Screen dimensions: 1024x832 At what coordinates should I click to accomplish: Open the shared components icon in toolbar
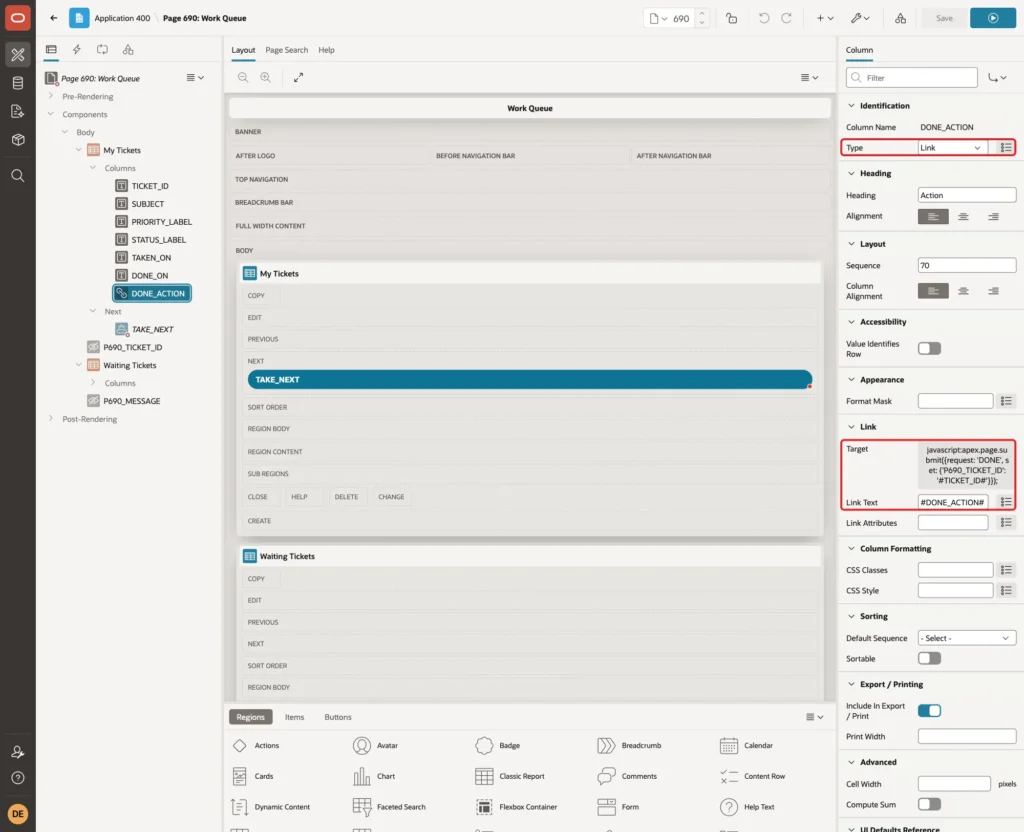pyautogui.click(x=901, y=18)
